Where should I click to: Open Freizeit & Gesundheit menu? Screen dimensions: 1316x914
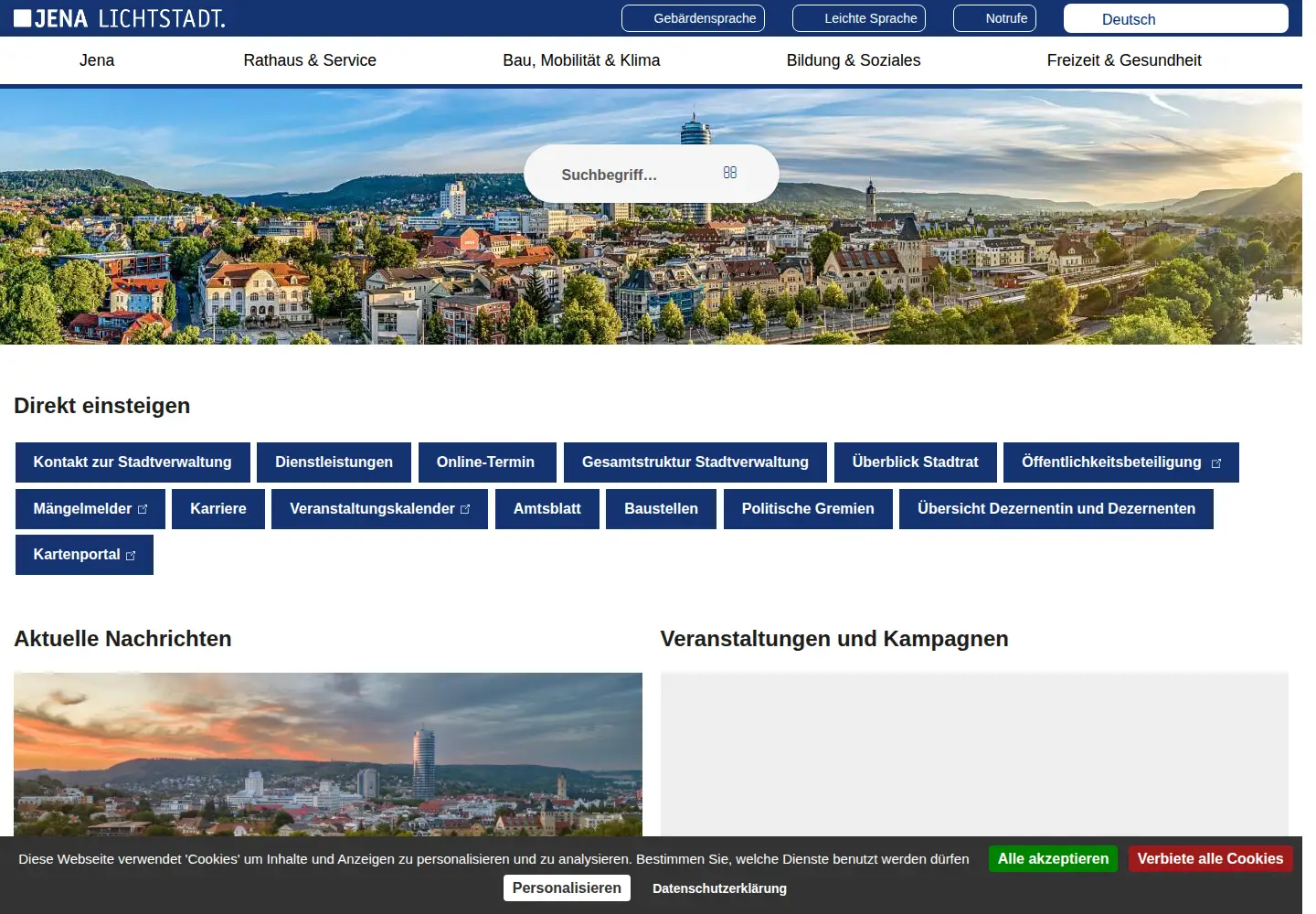tap(1124, 60)
